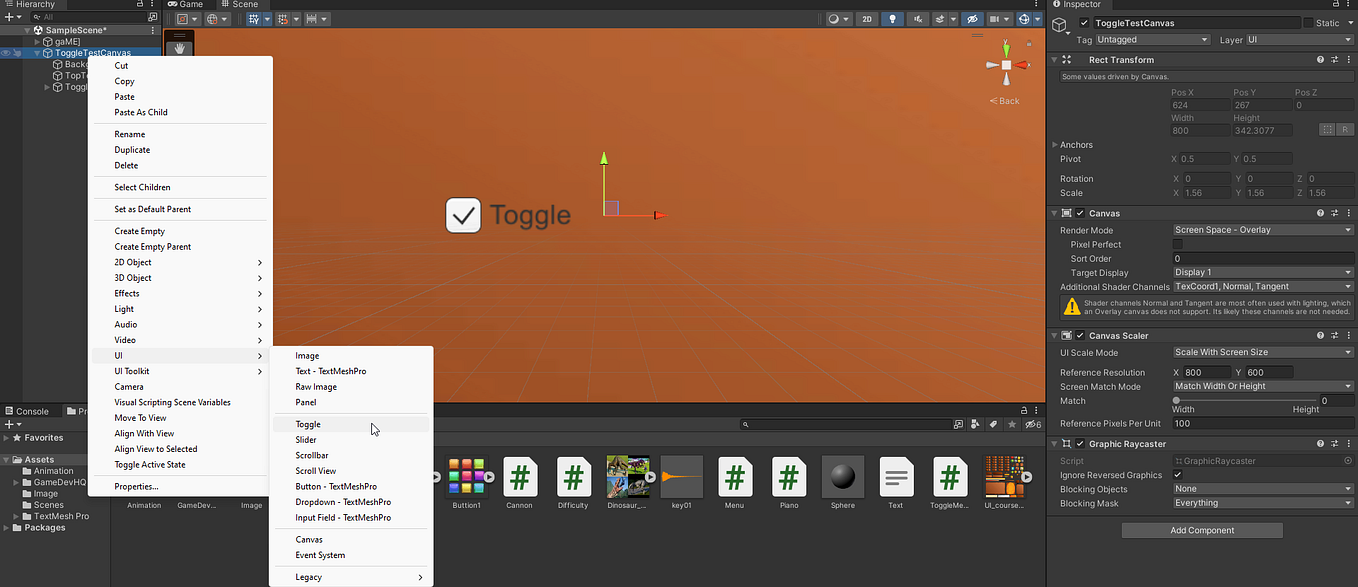
Task: Click the Back button in the Scene view
Action: pyautogui.click(x=1004, y=100)
